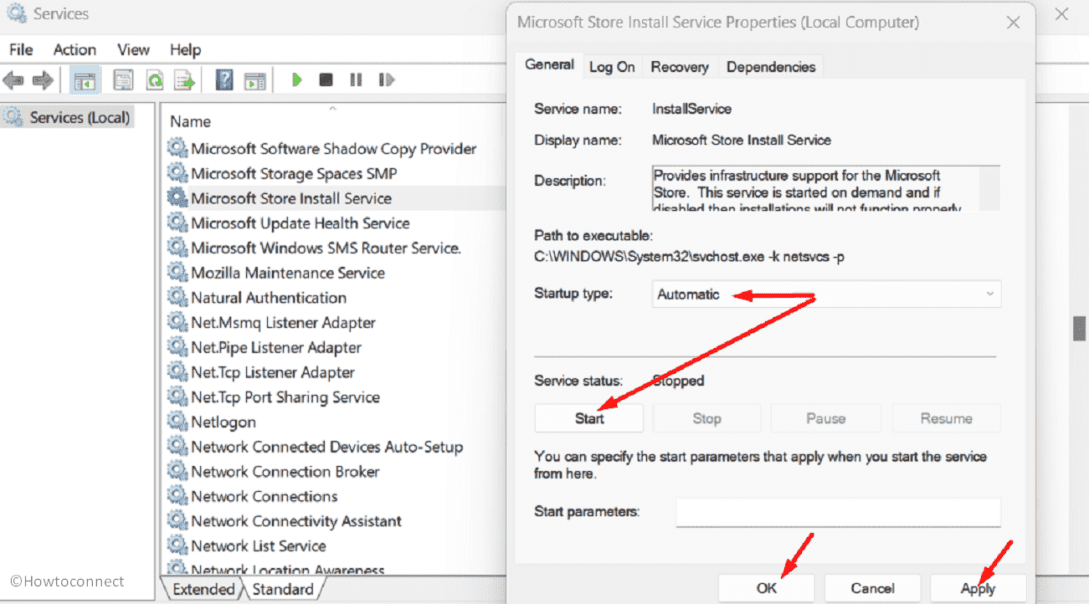
Task: Sort list by the Name column header
Action: pos(190,121)
